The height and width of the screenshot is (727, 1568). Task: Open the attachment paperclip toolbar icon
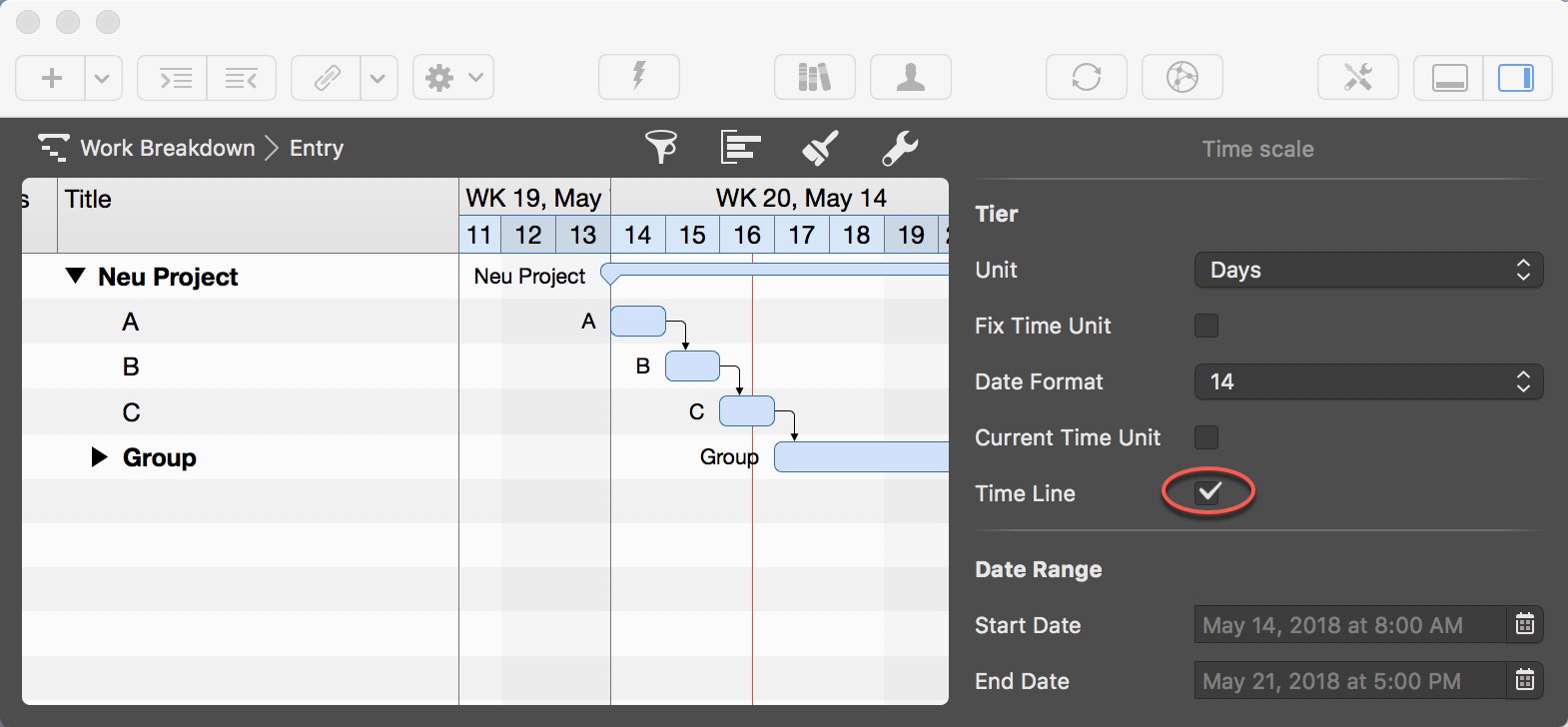coord(324,77)
